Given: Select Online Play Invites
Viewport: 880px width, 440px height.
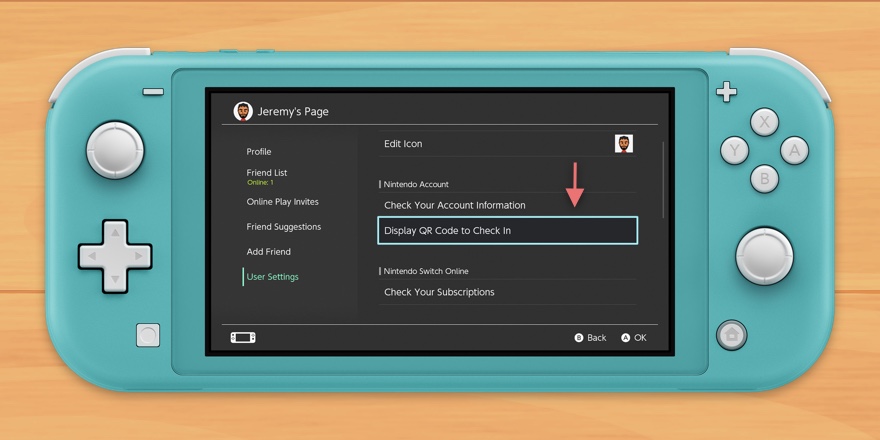Looking at the screenshot, I should click(283, 202).
